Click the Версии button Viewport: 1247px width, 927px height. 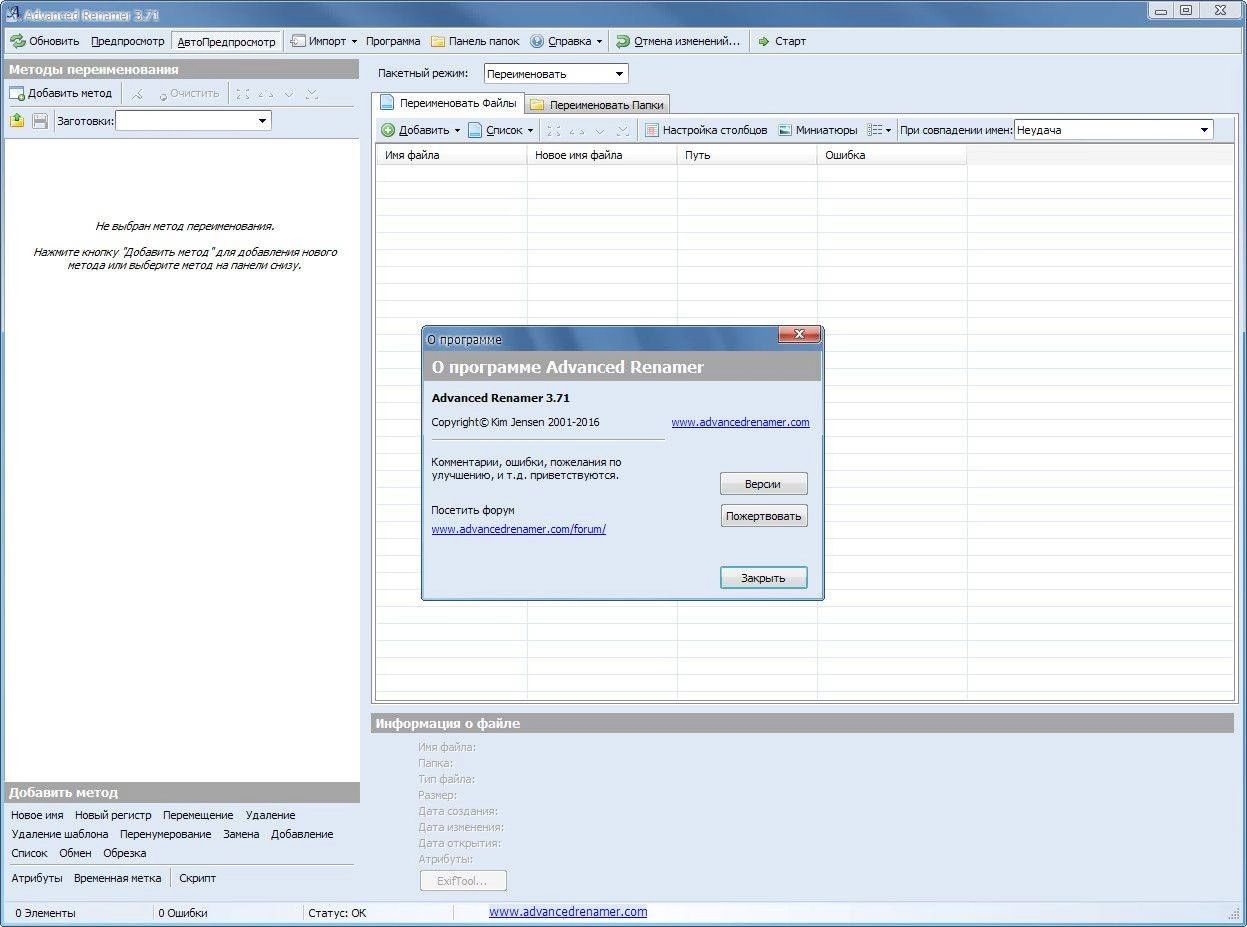763,484
